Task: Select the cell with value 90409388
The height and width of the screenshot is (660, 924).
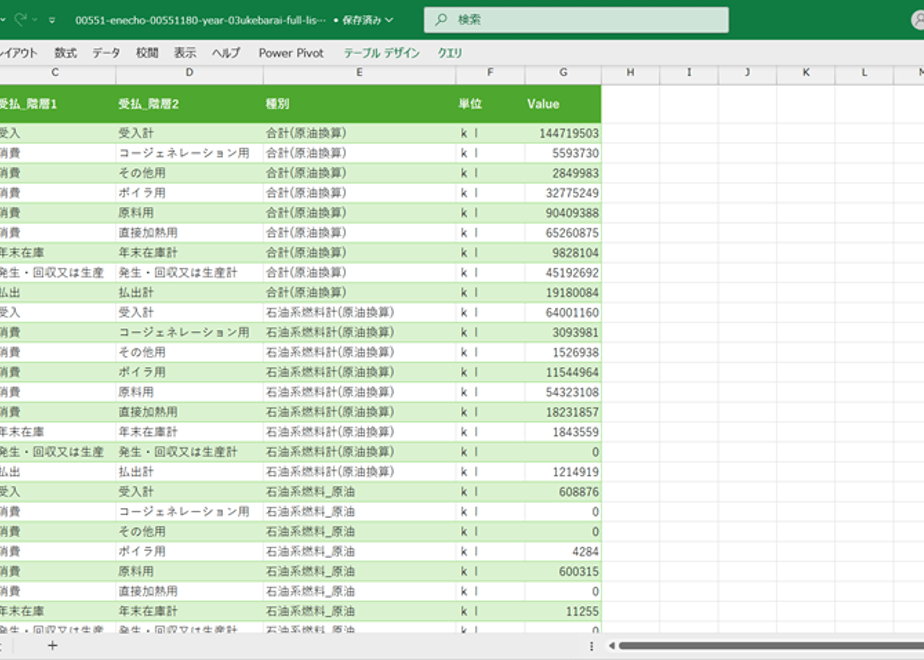Action: tap(563, 213)
